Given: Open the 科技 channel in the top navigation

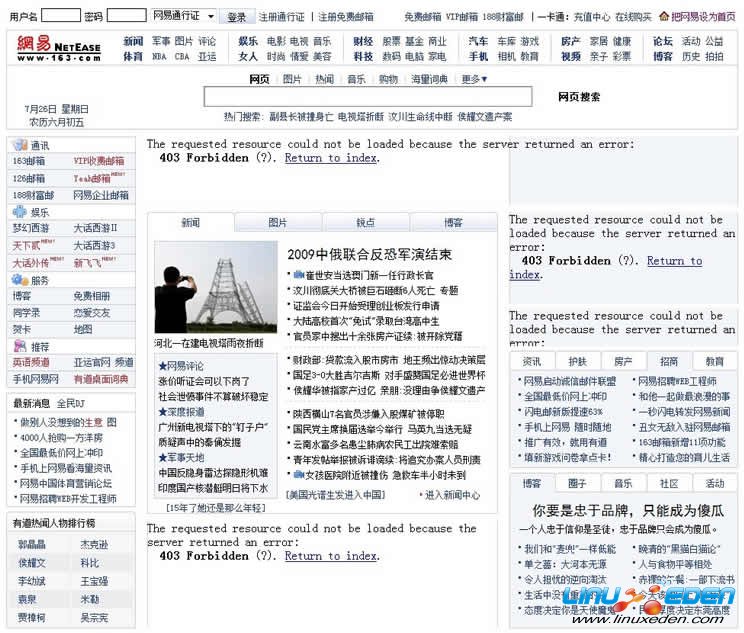Looking at the screenshot, I should [x=363, y=56].
